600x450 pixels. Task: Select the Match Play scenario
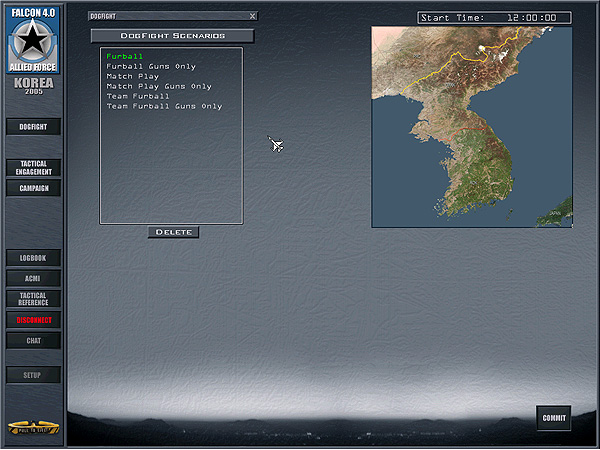[133, 76]
